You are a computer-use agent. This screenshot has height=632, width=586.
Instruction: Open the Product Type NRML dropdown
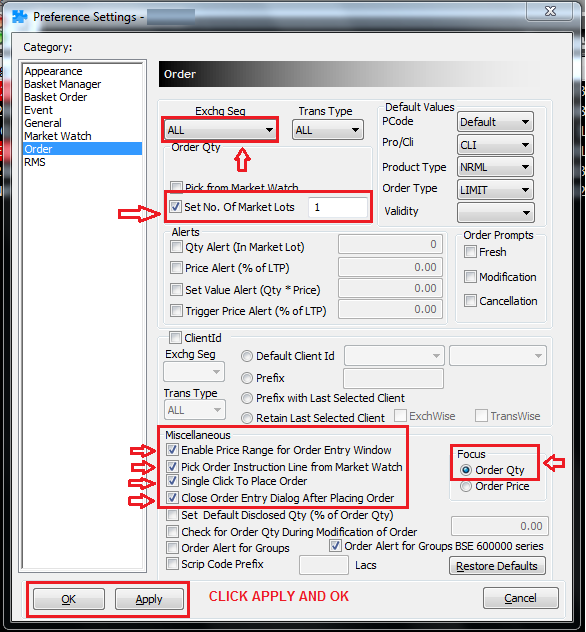pos(495,167)
